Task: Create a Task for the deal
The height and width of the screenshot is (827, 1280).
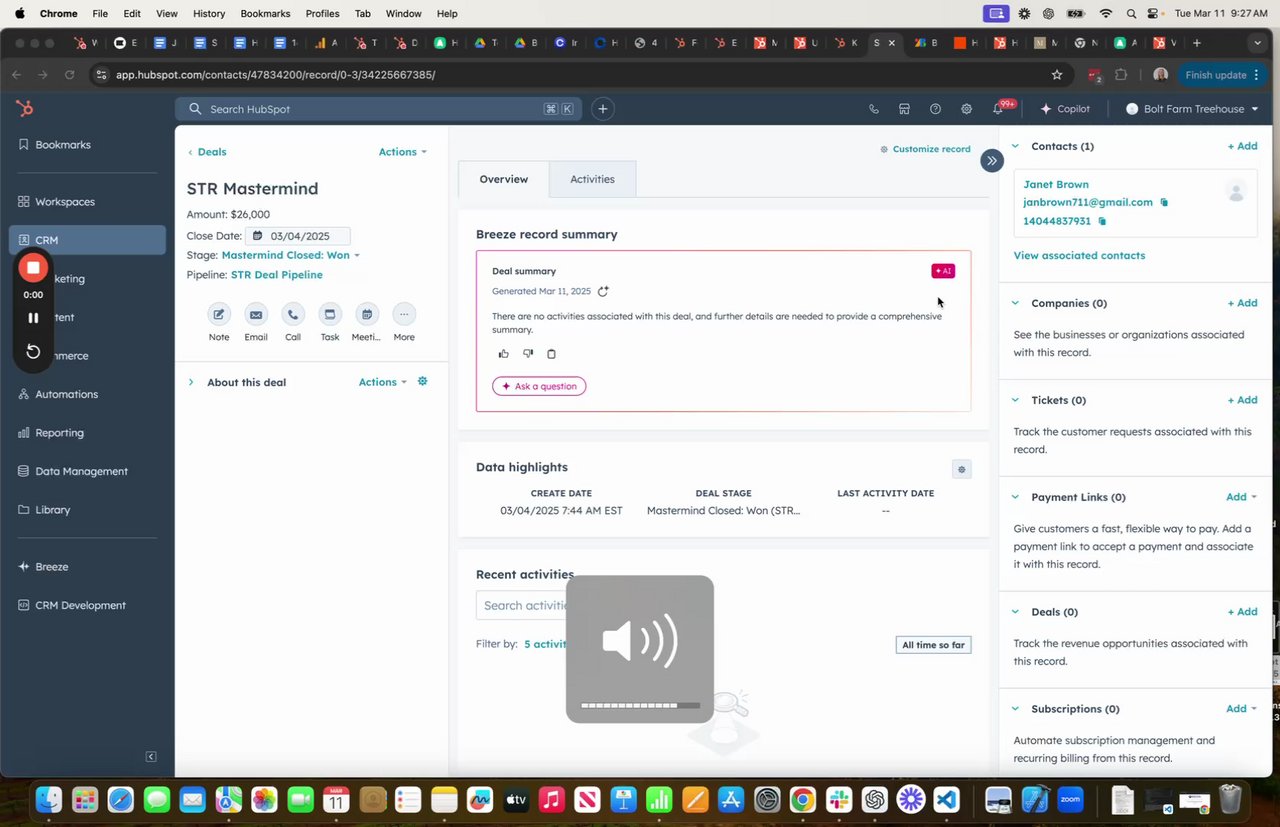Action: [x=330, y=314]
